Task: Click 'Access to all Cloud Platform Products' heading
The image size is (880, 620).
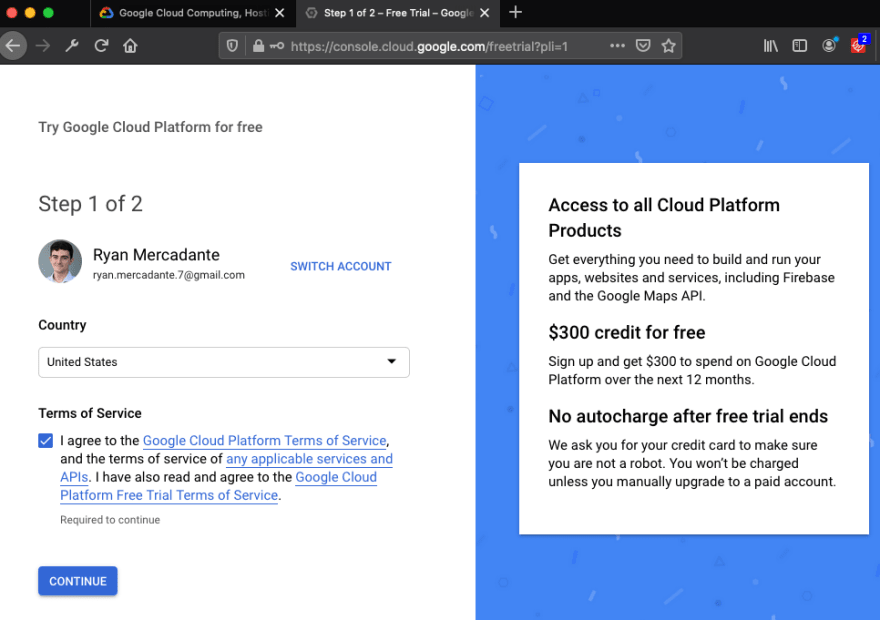Action: pos(664,218)
